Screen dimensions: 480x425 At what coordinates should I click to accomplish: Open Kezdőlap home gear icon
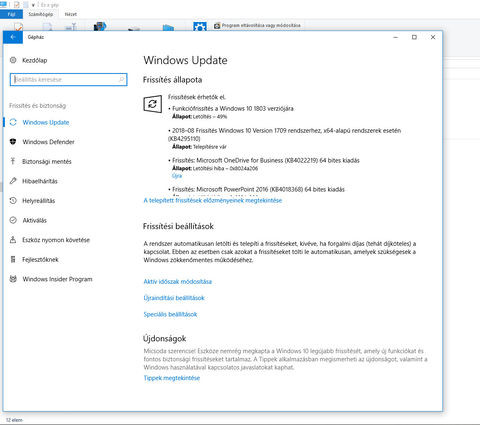(x=13, y=60)
